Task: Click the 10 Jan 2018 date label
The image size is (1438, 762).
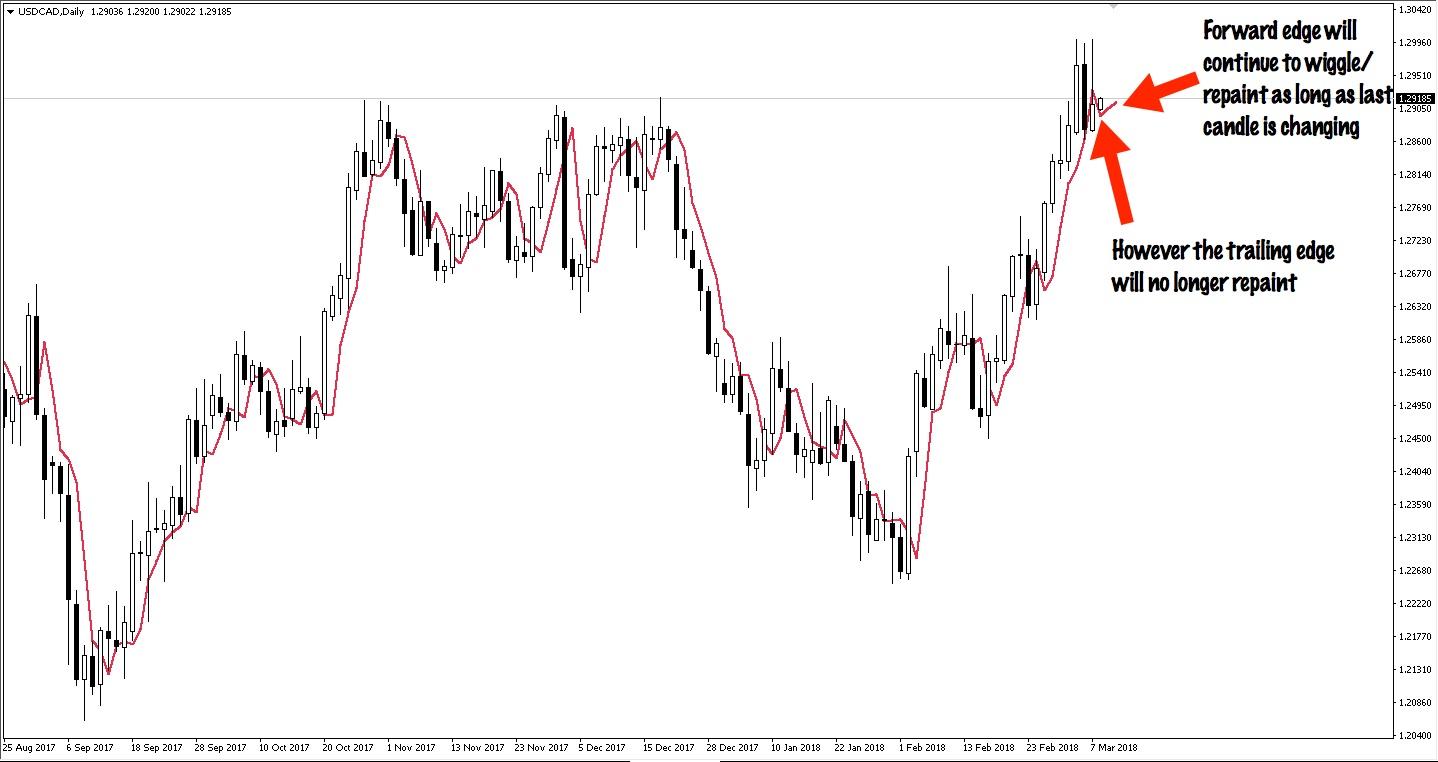Action: coord(795,747)
